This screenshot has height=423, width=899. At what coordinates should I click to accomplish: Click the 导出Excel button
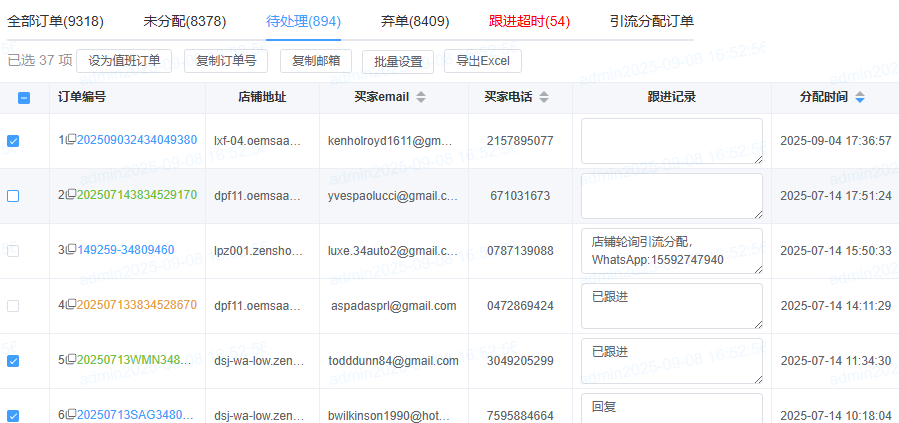(x=482, y=61)
